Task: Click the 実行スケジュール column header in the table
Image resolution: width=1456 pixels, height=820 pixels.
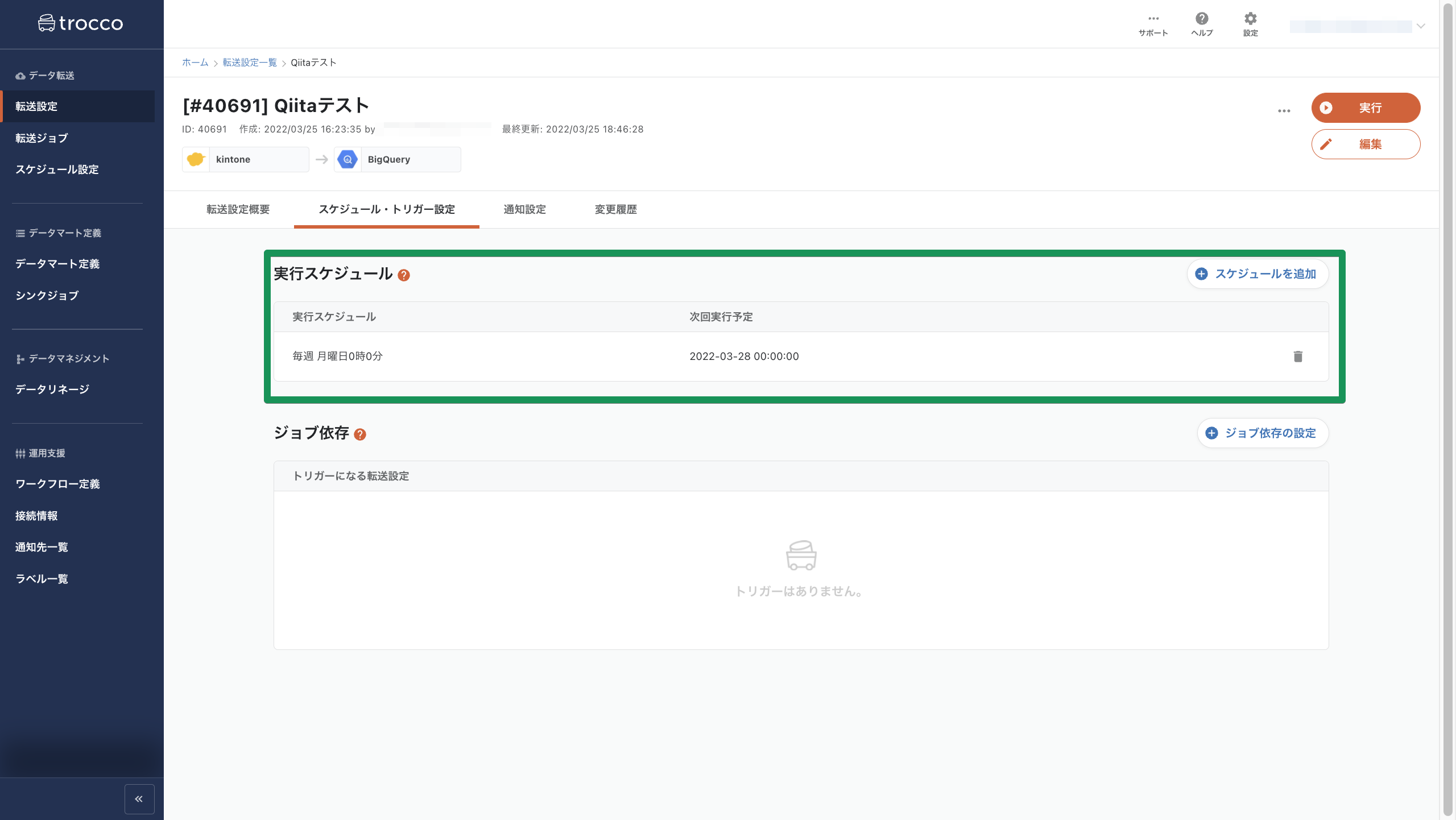Action: pyautogui.click(x=334, y=317)
